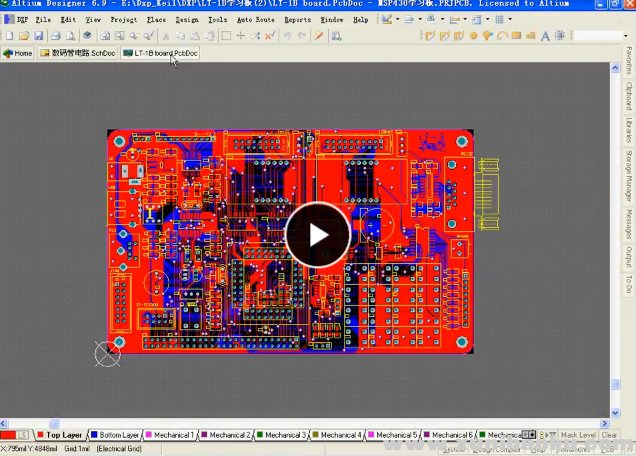Click the Mask Level button
Image resolution: width=636 pixels, height=456 pixels.
578,435
